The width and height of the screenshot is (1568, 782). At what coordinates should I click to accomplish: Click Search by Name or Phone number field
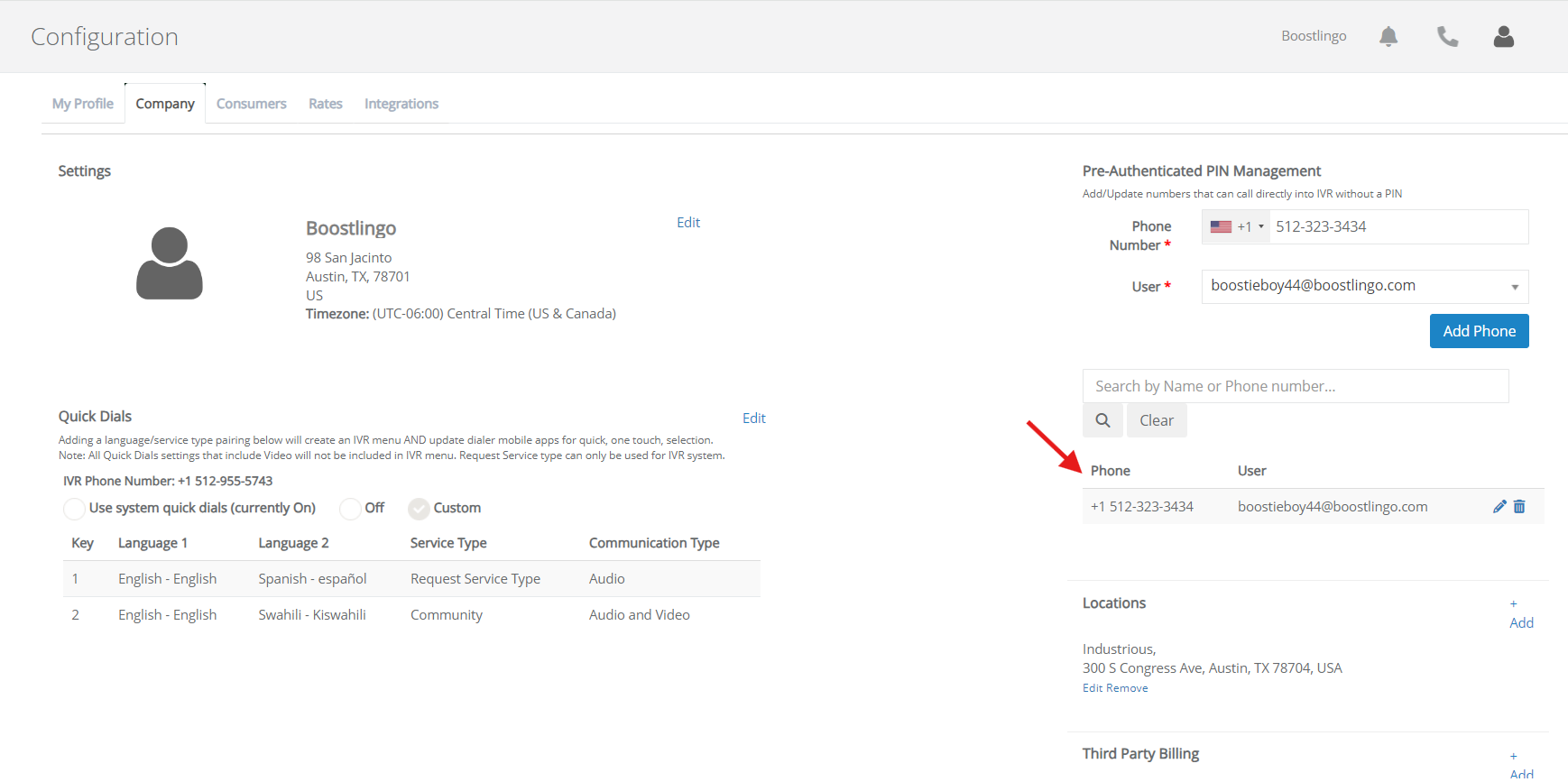[1296, 386]
